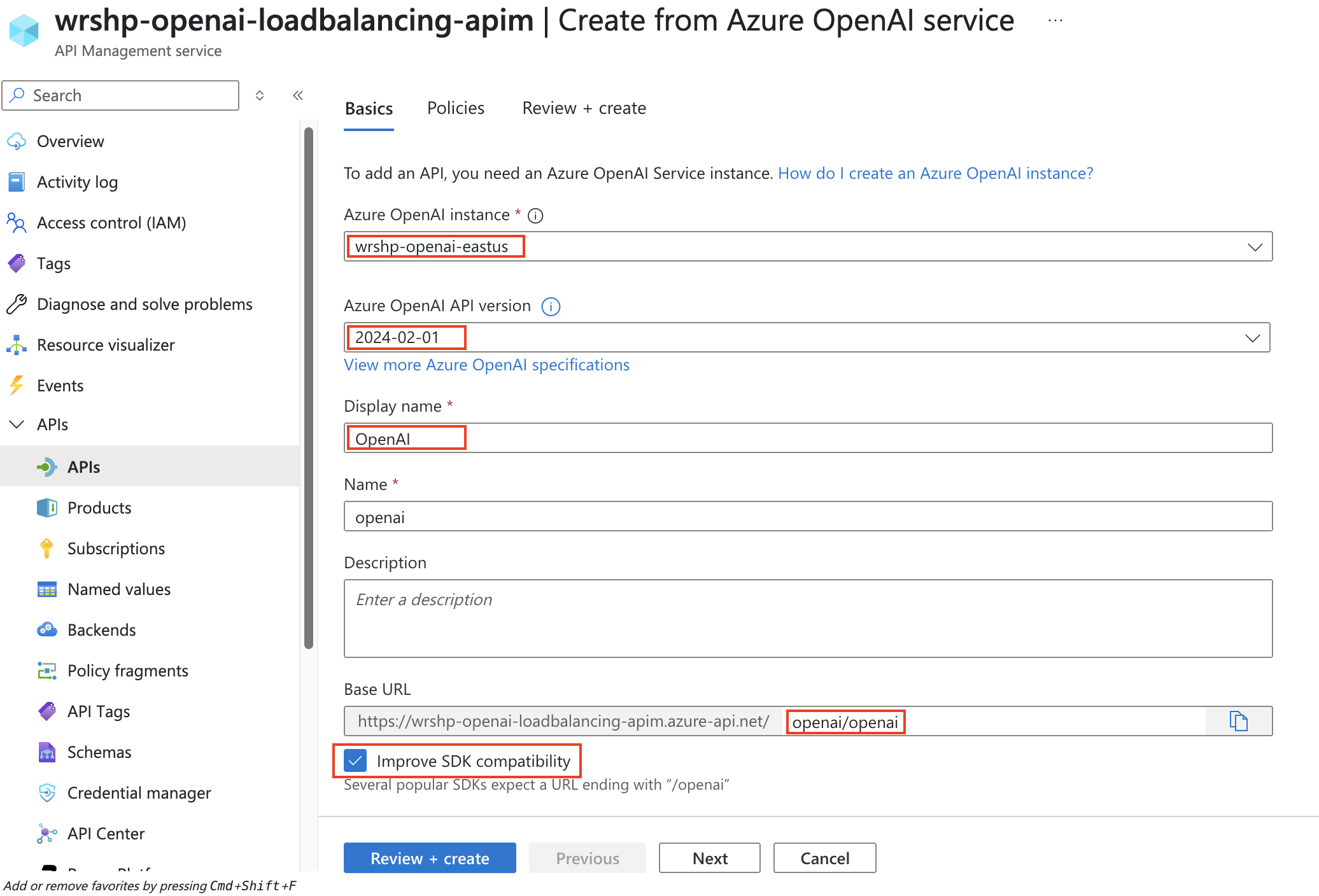
Task: Open the Azure OpenAI API version dropdown
Action: pos(807,337)
